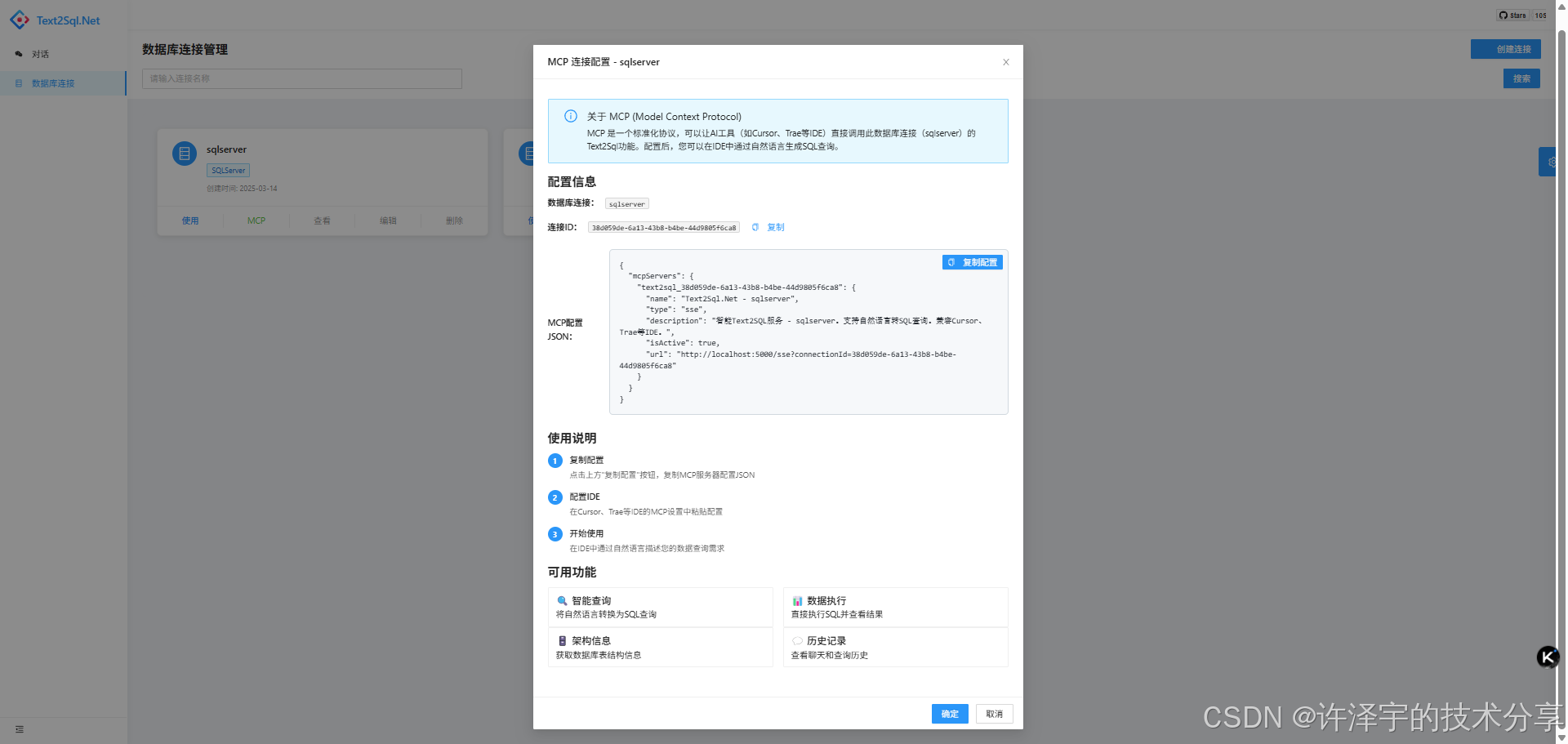Viewport: 1568px width, 744px height.
Task: Collapse the sidebar with the bottom-left icon
Action: (x=20, y=729)
